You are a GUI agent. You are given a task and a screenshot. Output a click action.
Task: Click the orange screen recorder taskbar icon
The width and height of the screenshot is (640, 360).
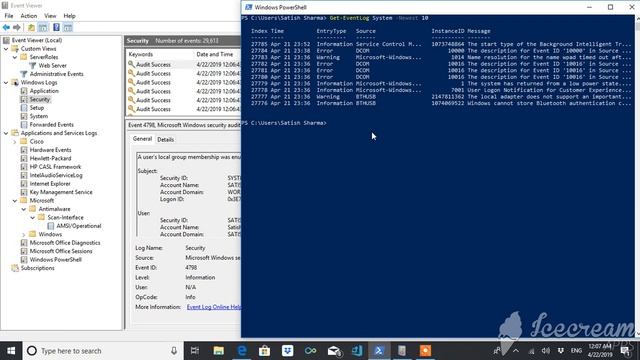(x=425, y=351)
